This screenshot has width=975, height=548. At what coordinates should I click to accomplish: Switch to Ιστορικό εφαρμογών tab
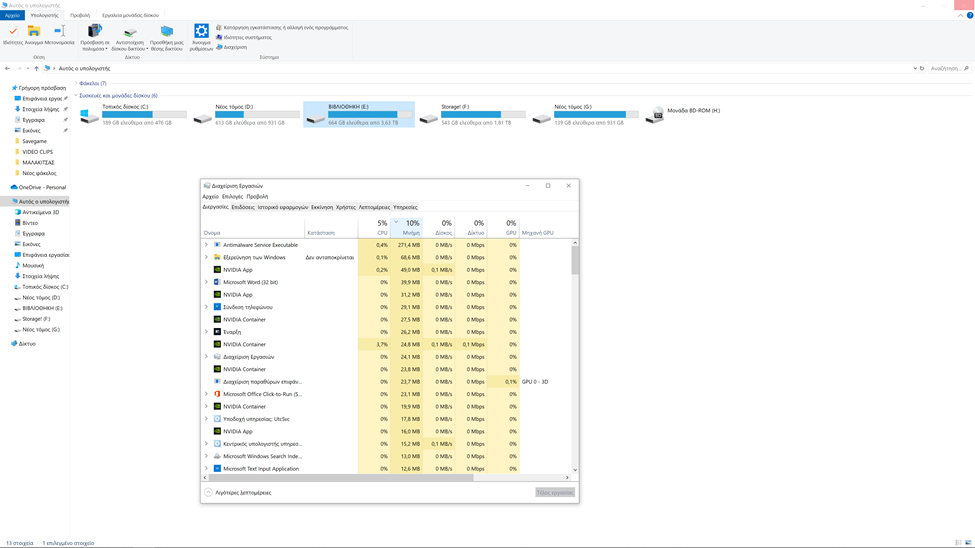[283, 207]
